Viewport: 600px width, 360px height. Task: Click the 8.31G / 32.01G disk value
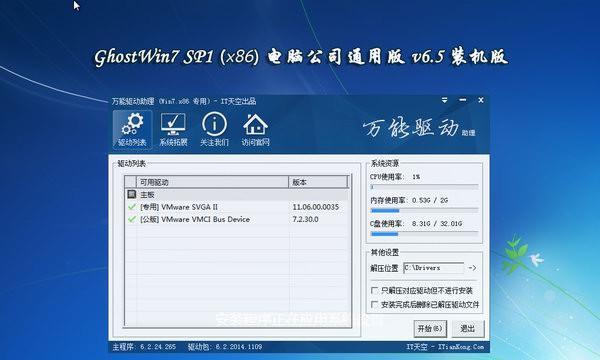[x=437, y=223]
